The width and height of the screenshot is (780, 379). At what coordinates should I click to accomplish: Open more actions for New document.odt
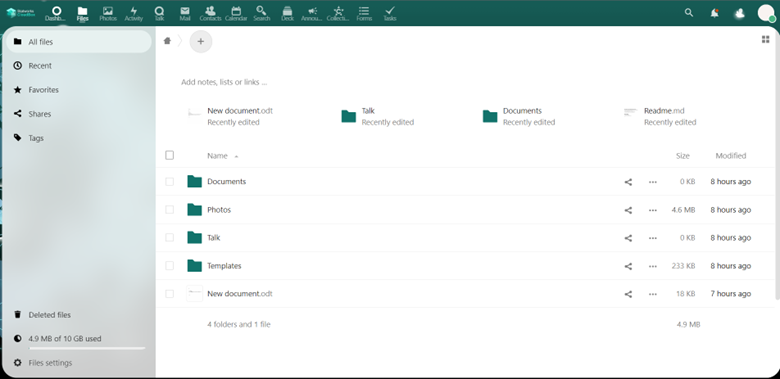pyautogui.click(x=653, y=294)
